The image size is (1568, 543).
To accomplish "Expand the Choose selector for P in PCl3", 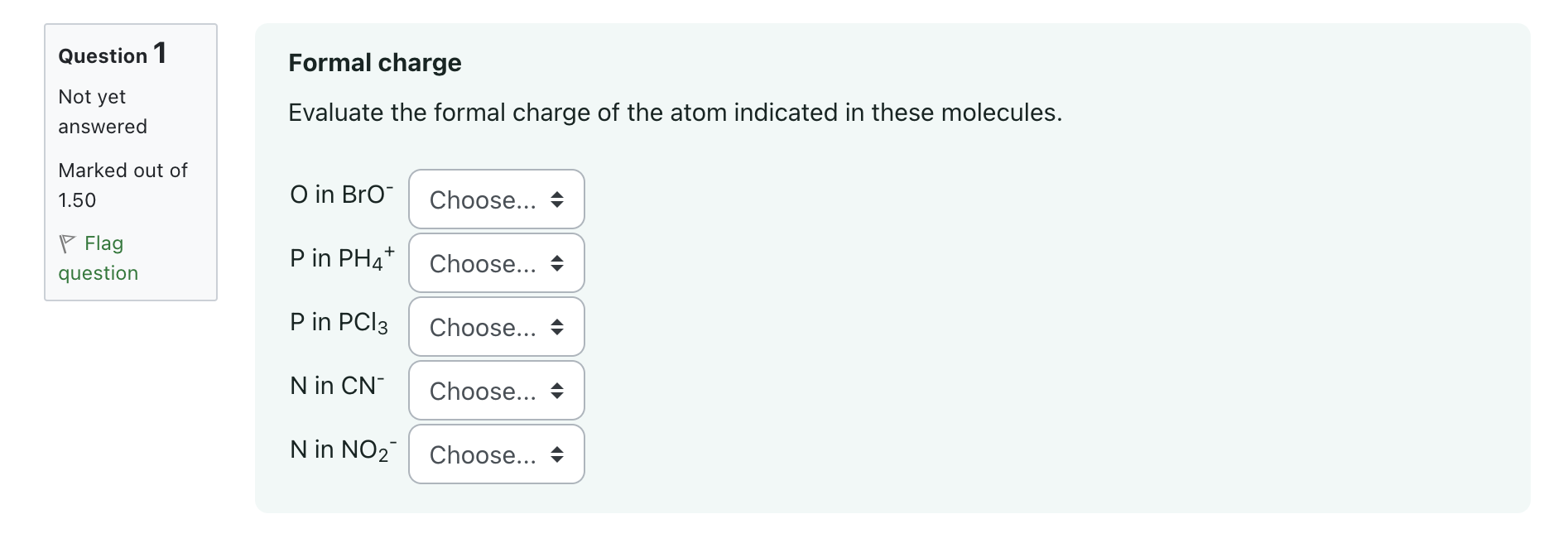I will [495, 327].
